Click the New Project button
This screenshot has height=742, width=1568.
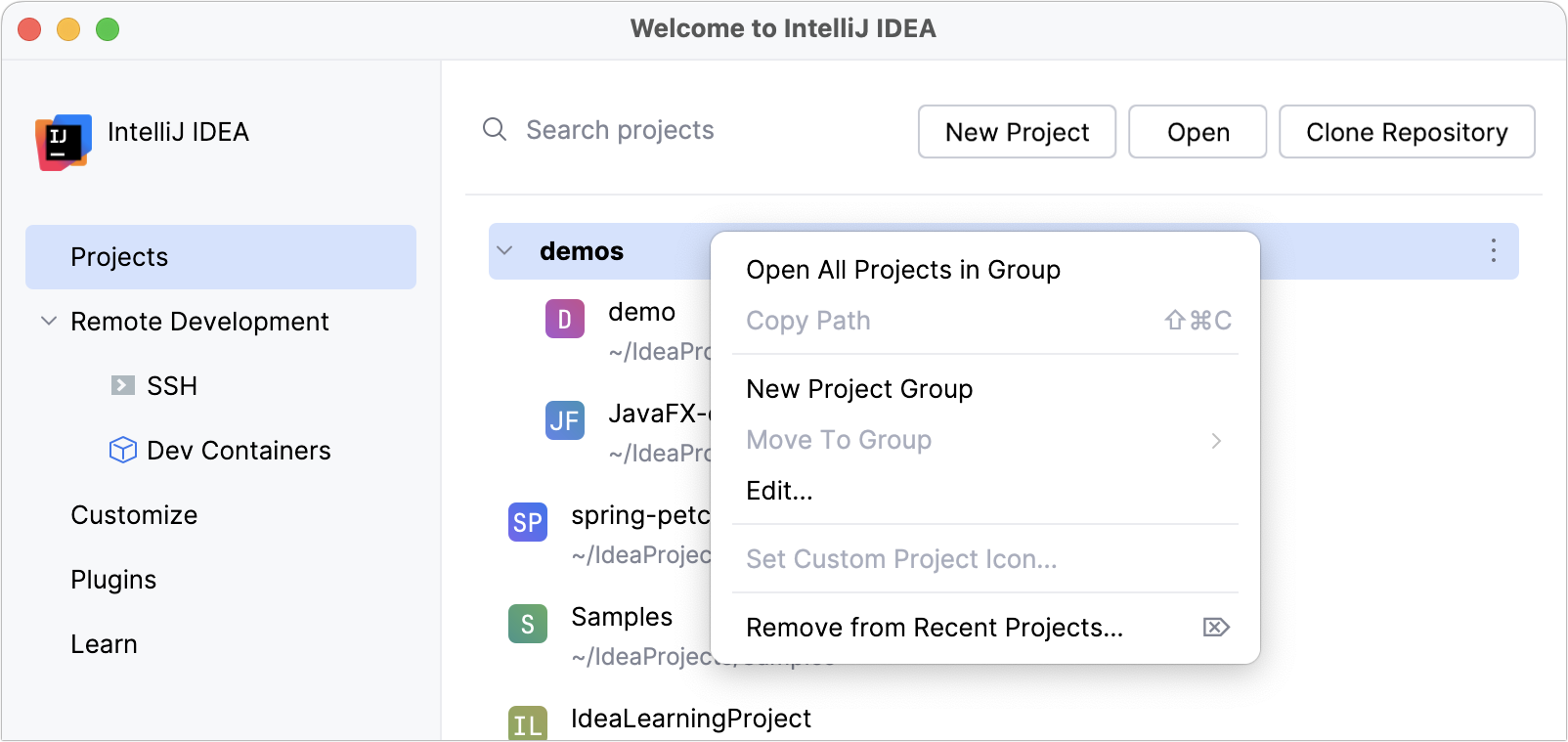[1017, 132]
